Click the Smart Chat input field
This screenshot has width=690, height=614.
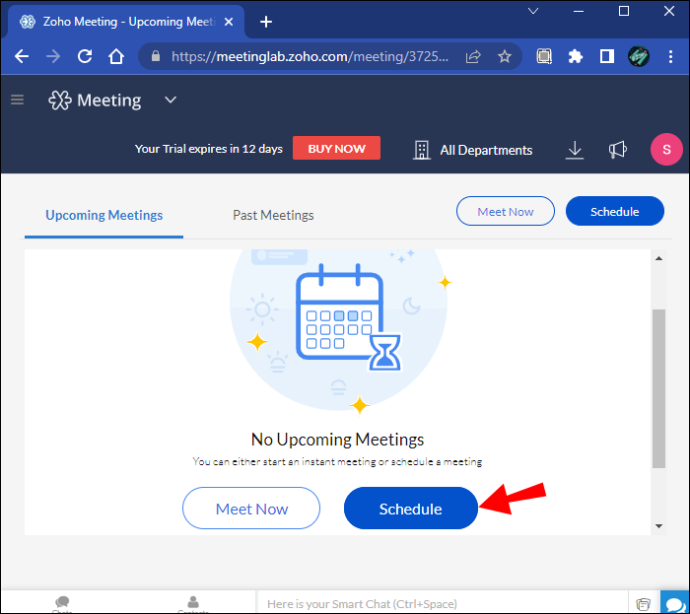coord(441,603)
